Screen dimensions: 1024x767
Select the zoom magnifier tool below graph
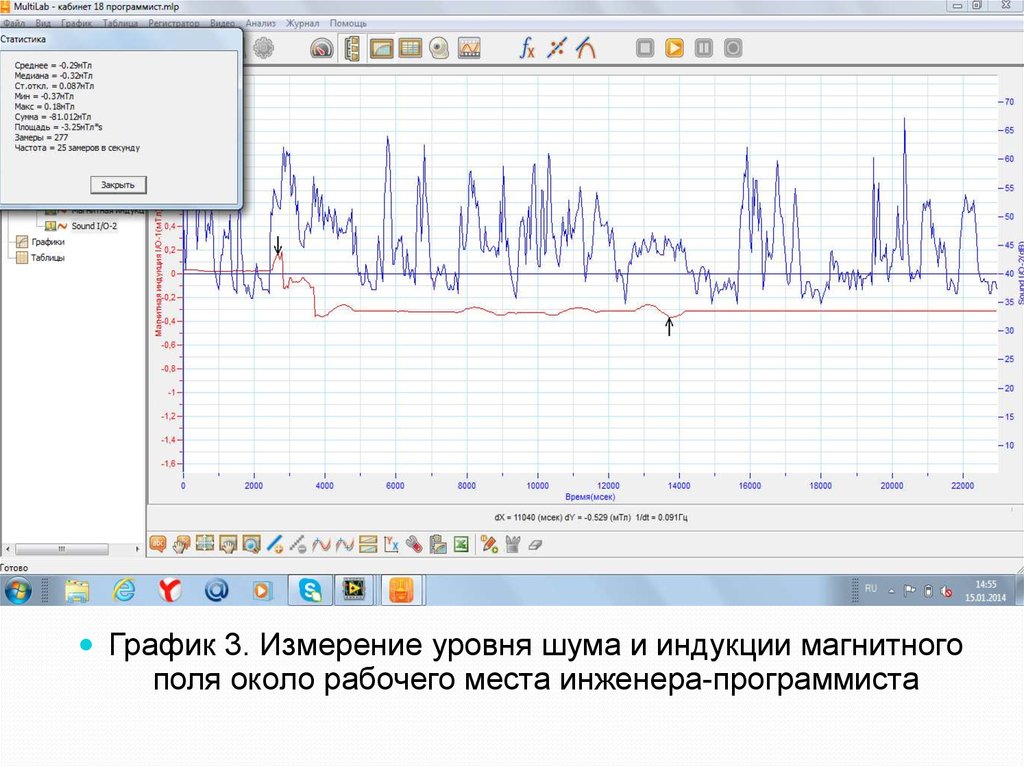pos(251,544)
